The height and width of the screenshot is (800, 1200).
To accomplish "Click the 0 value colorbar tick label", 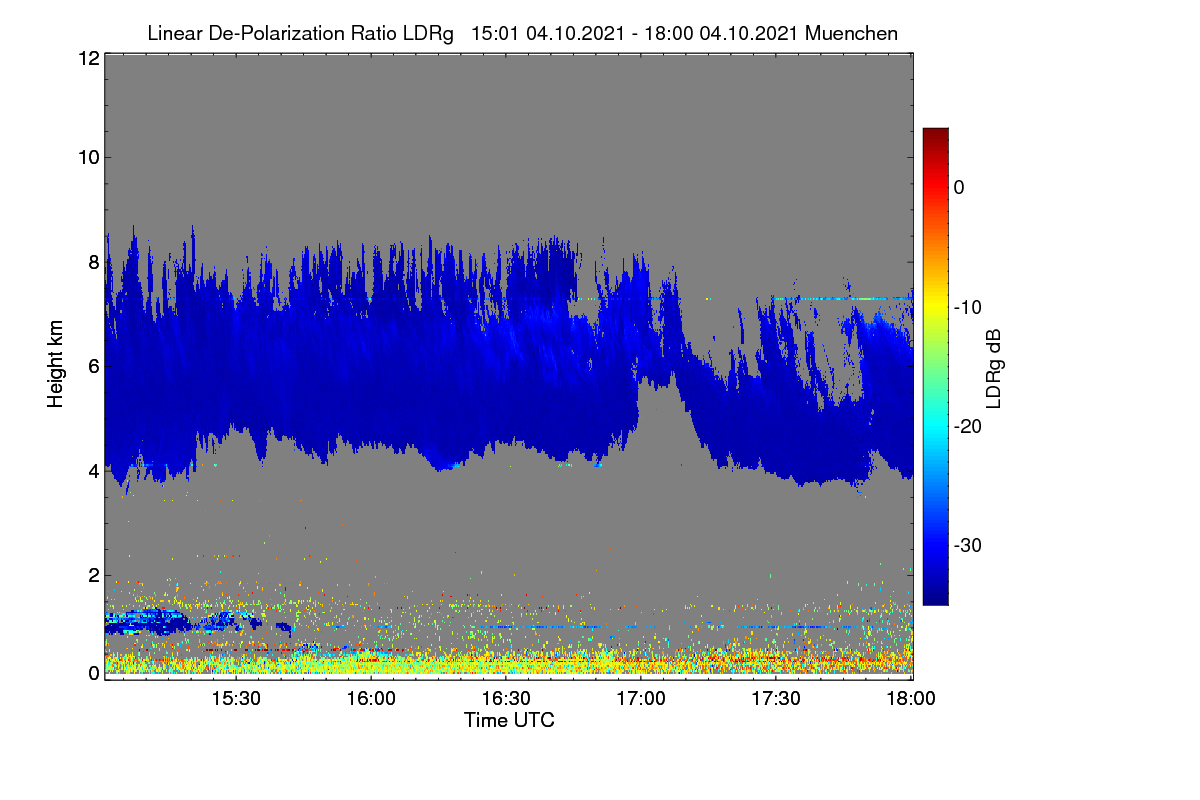I will pyautogui.click(x=959, y=188).
